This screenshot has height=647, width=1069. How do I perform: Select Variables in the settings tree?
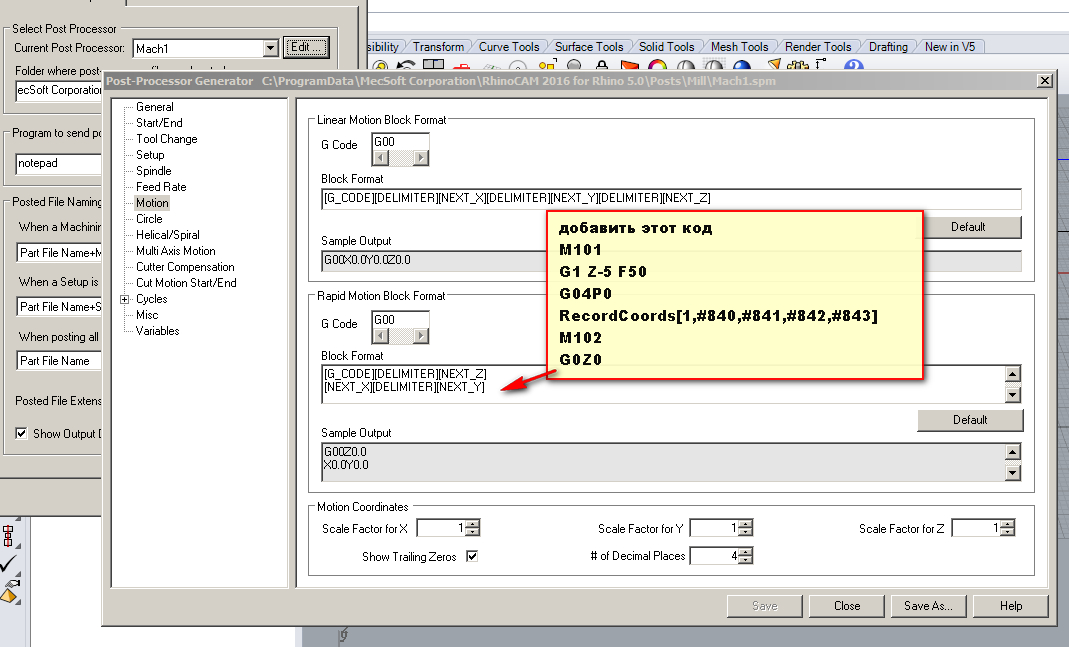pyautogui.click(x=157, y=331)
